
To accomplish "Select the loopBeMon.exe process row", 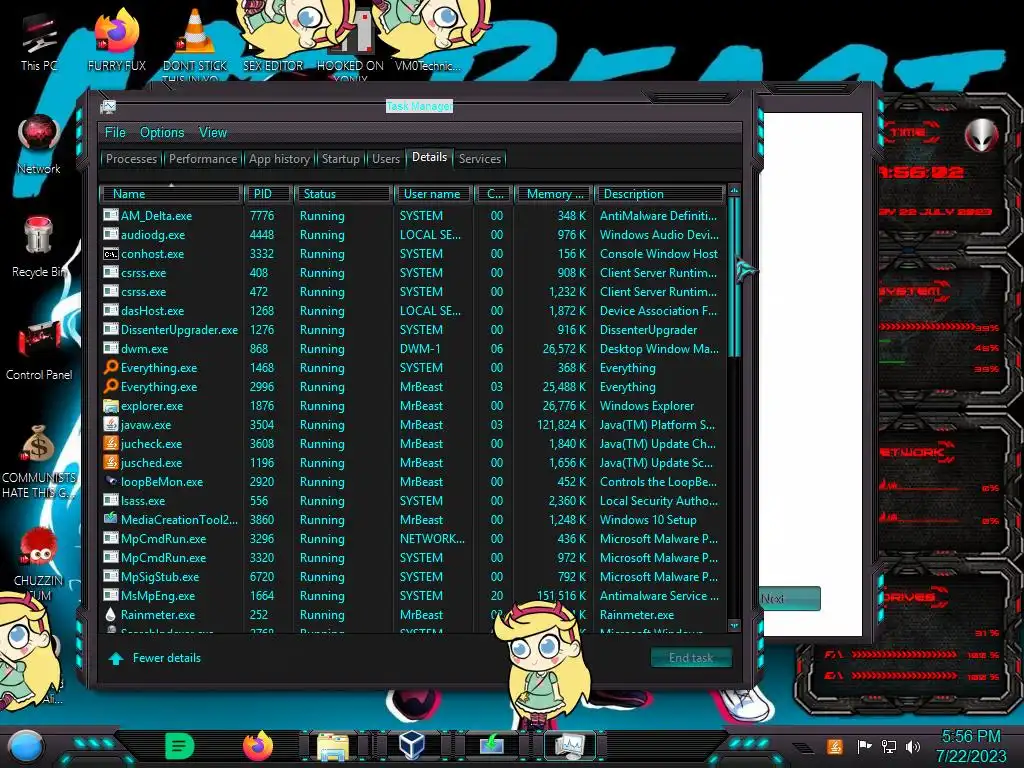I will (413, 482).
